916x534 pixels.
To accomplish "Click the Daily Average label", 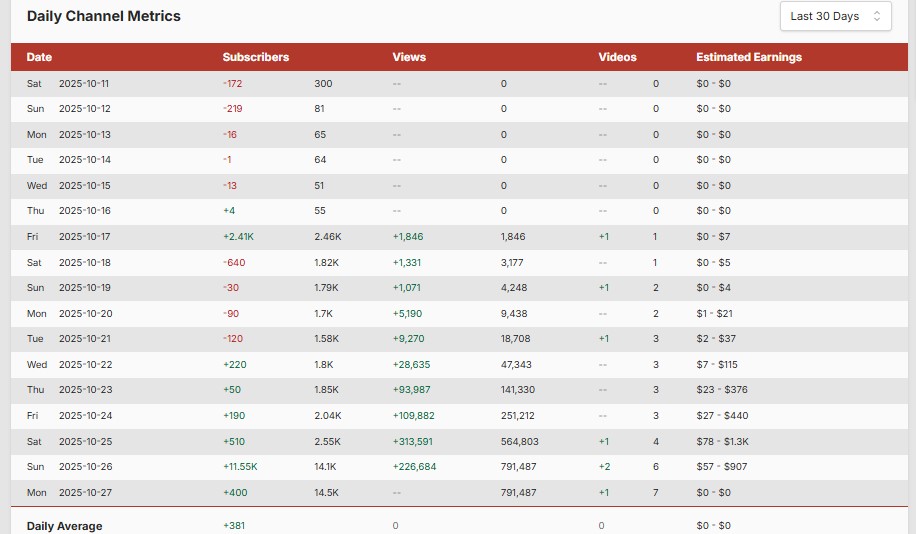I will point(64,526).
